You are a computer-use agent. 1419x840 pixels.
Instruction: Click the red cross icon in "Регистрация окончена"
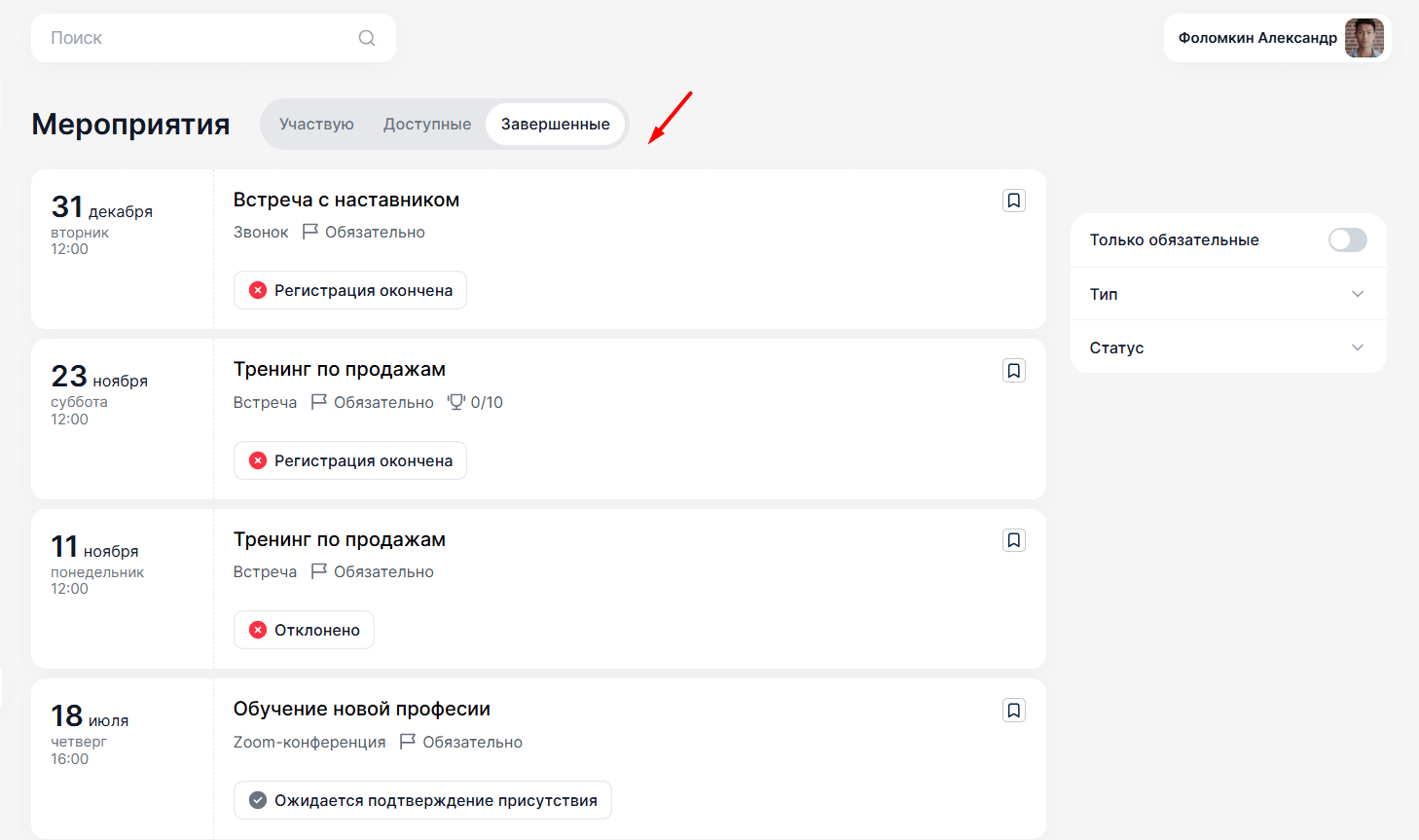(257, 289)
